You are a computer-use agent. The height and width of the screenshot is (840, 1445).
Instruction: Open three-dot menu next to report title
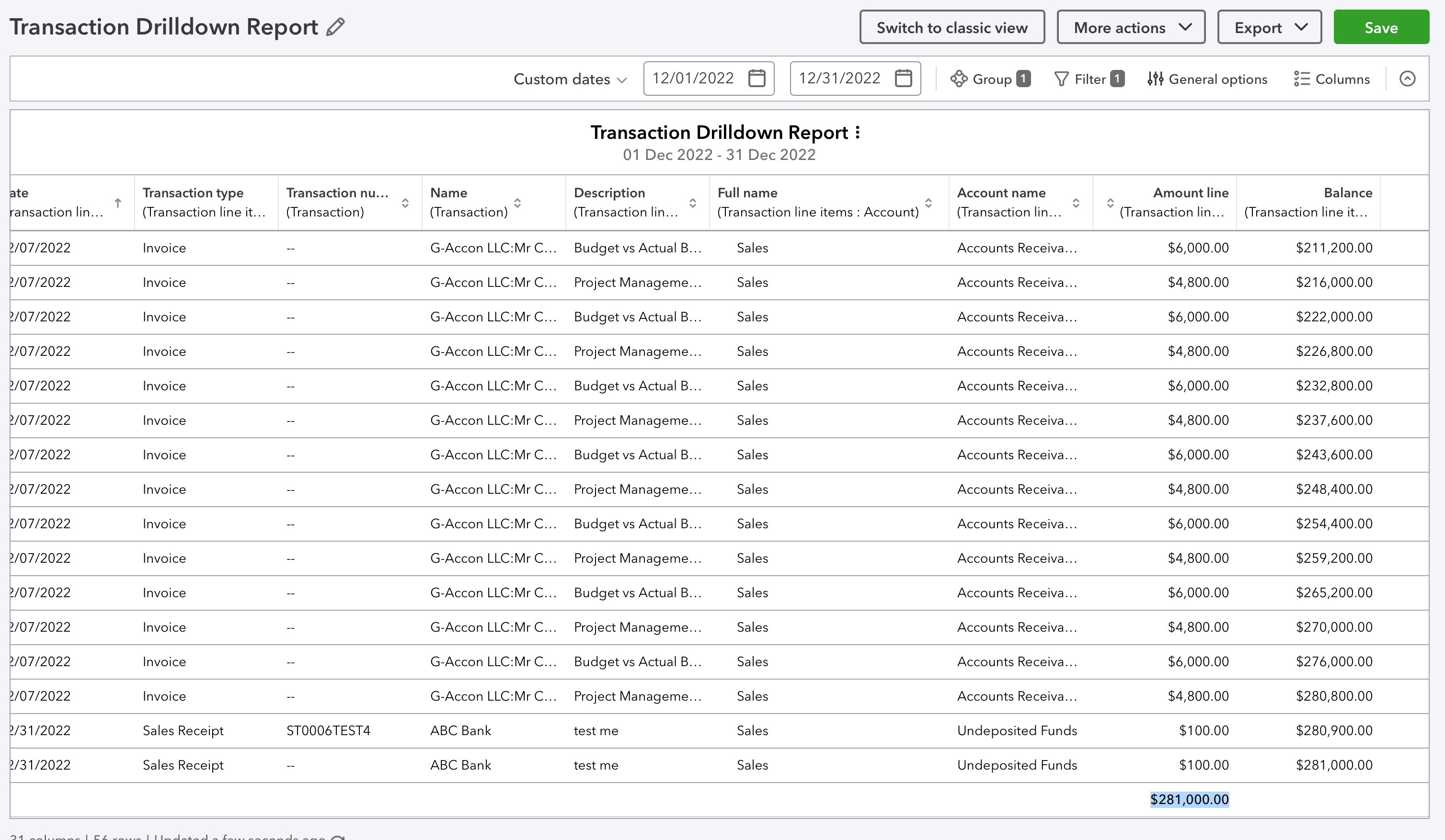(858, 132)
